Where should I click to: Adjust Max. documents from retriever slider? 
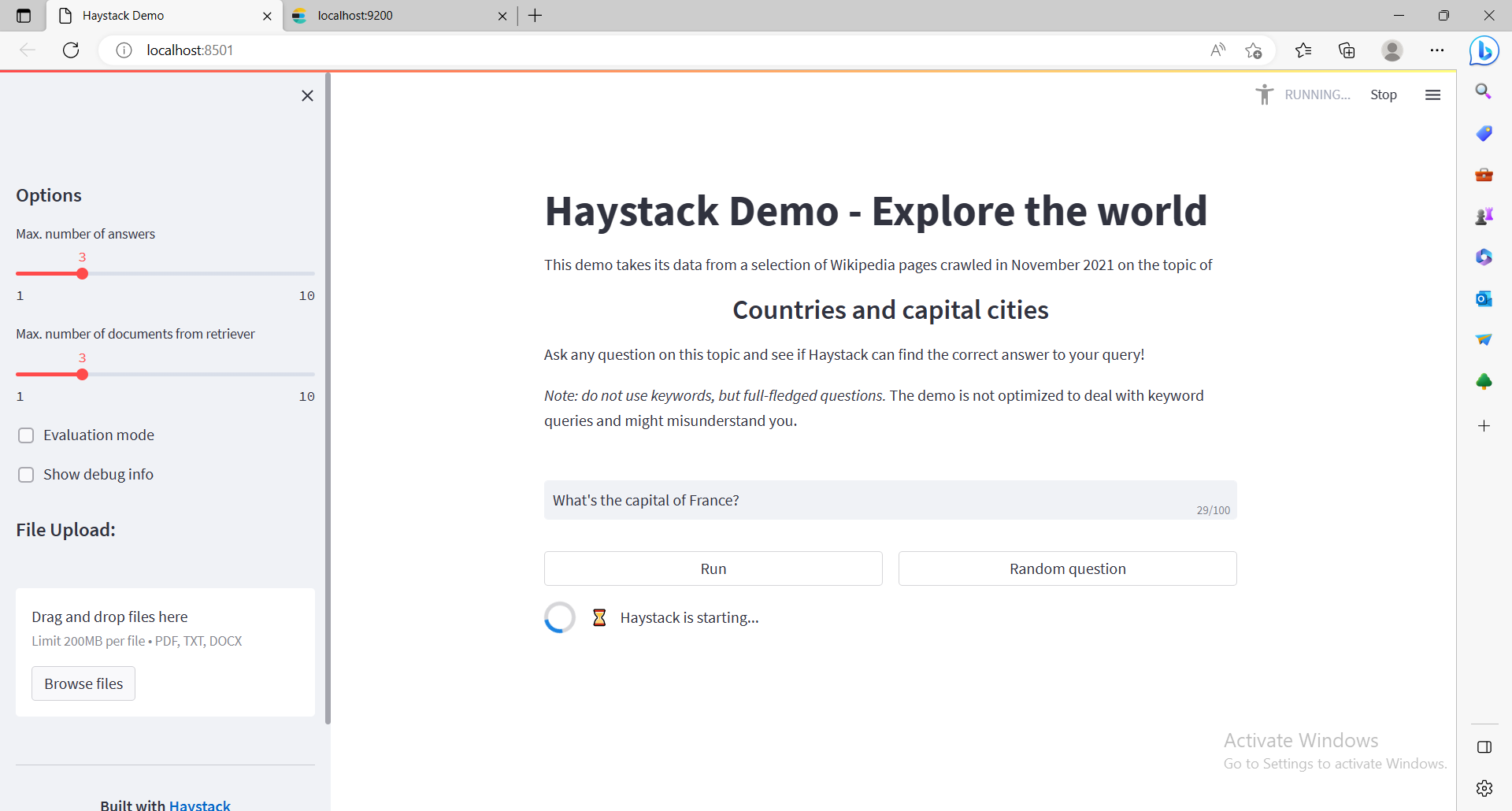click(82, 375)
